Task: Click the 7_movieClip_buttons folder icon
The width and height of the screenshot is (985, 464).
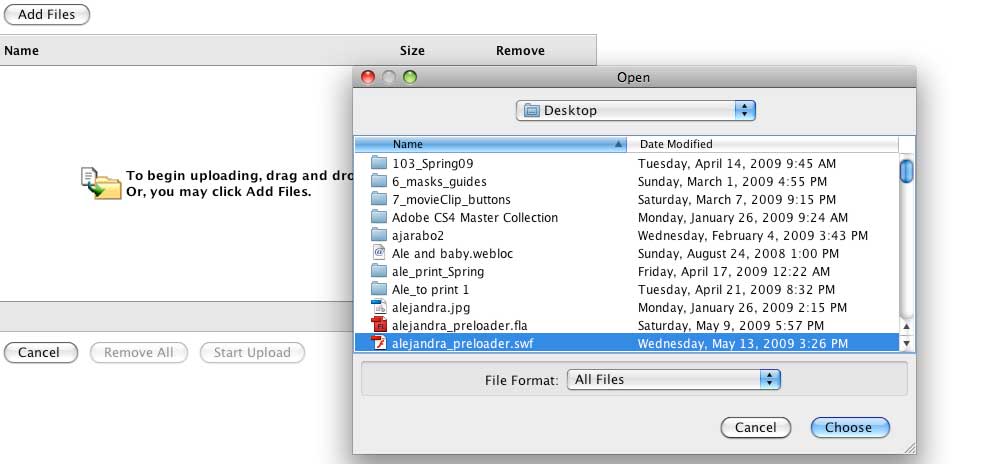Action: tap(379, 200)
